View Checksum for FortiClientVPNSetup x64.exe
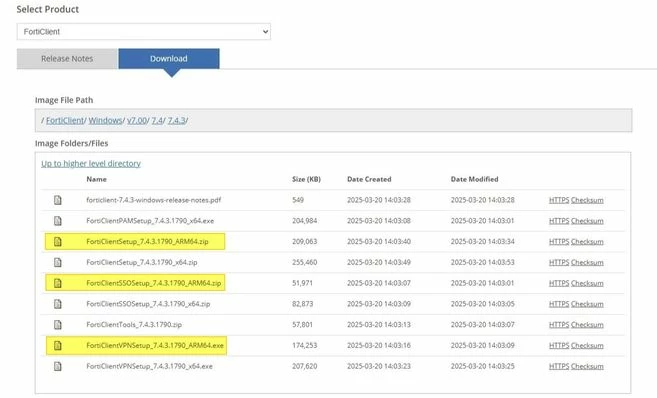The height and width of the screenshot is (398, 657). [x=587, y=367]
